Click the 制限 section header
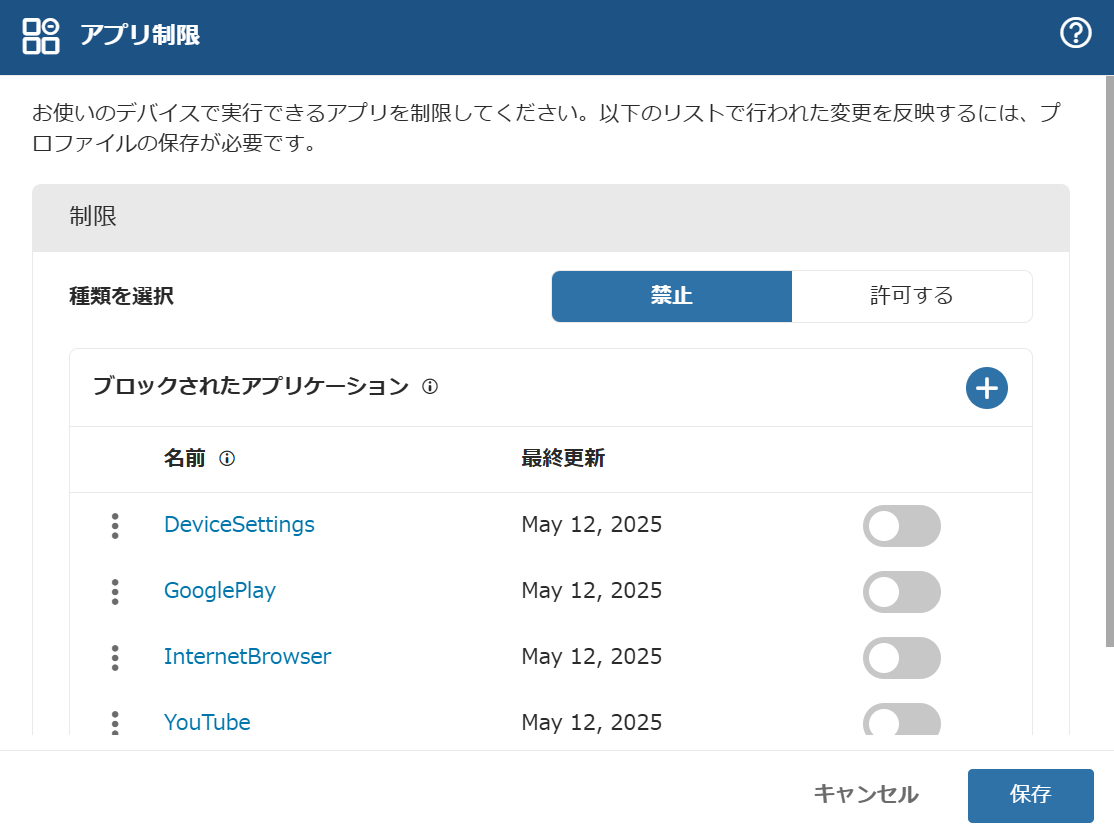Image resolution: width=1114 pixels, height=834 pixels. pos(551,218)
